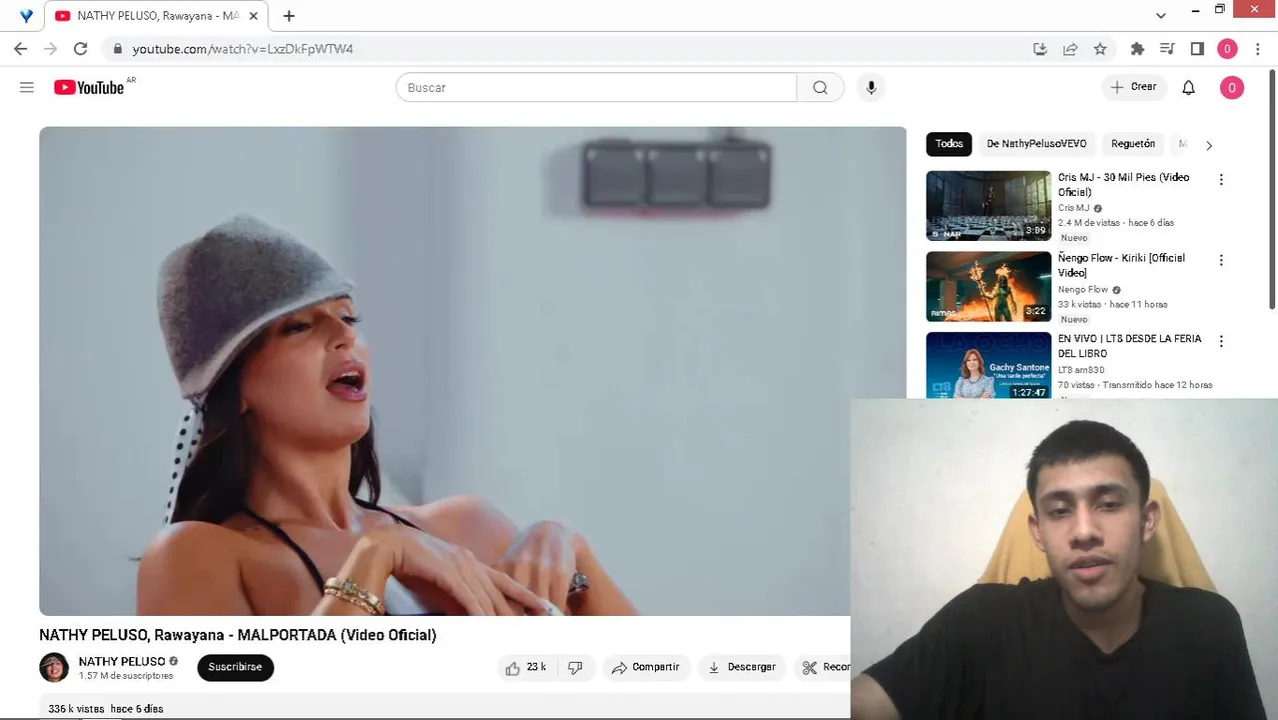The width and height of the screenshot is (1278, 720).
Task: Open NATHY PELUSO channel avatar
Action: [54, 667]
